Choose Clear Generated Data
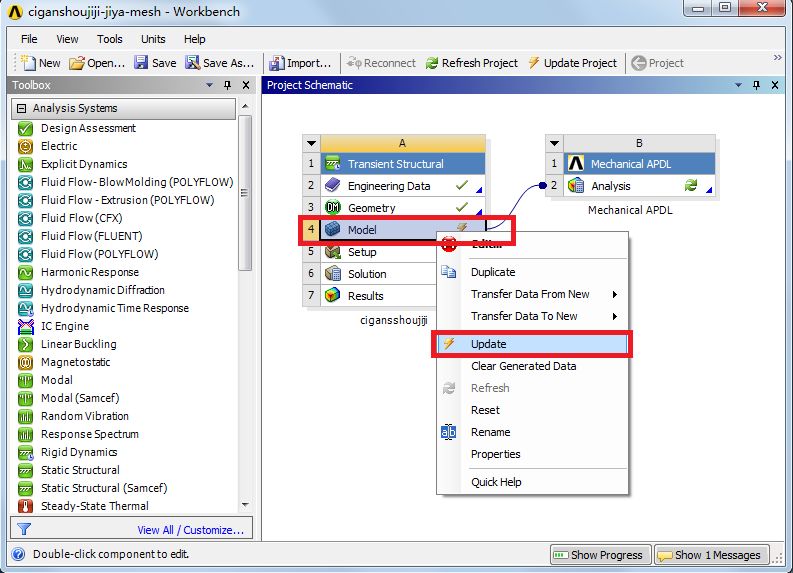Image resolution: width=793 pixels, height=573 pixels. pos(532,366)
